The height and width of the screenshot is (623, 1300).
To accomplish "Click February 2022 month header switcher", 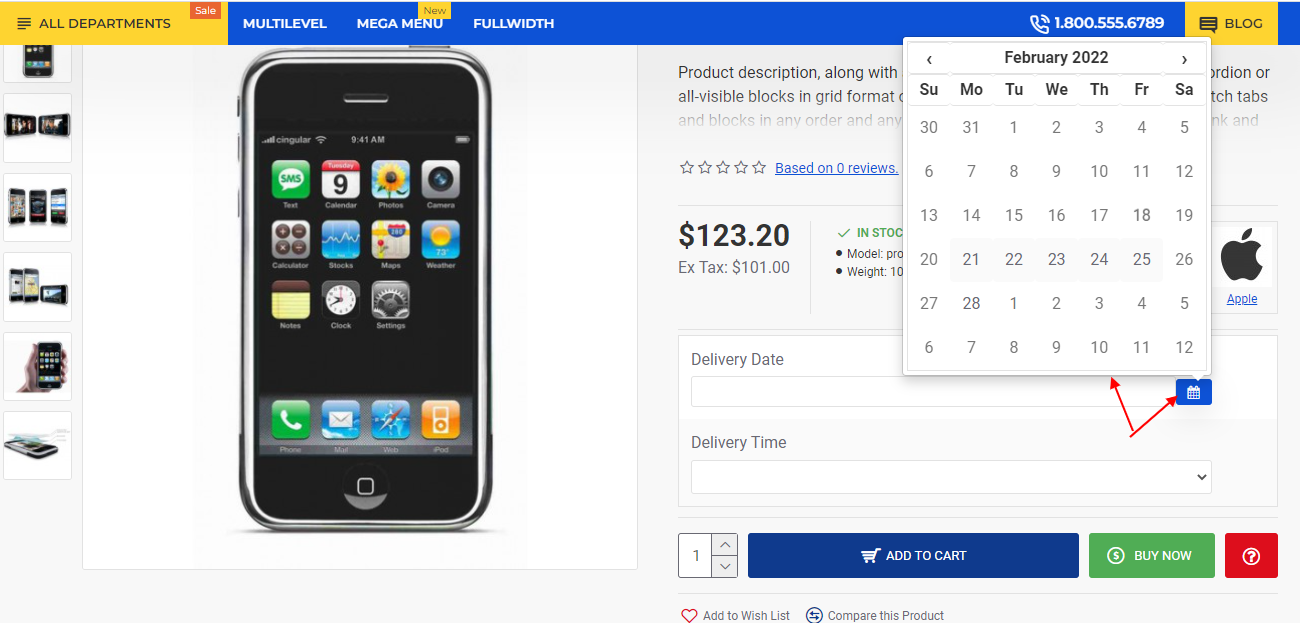I will 1056,58.
